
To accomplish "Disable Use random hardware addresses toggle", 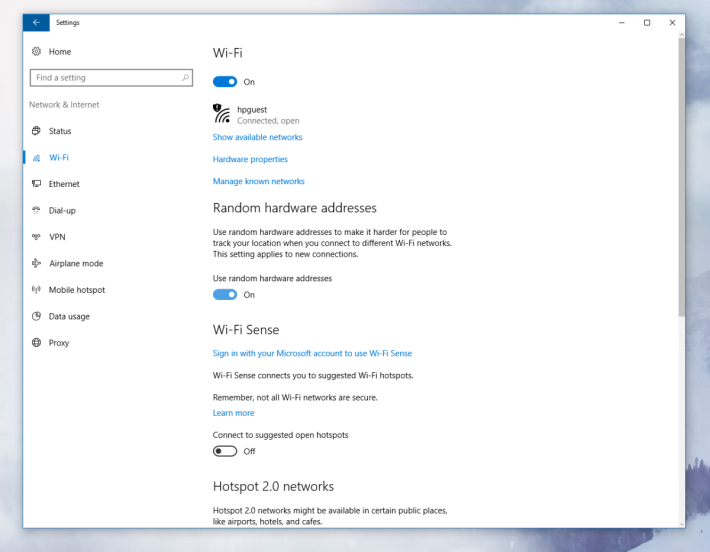I will tap(225, 294).
